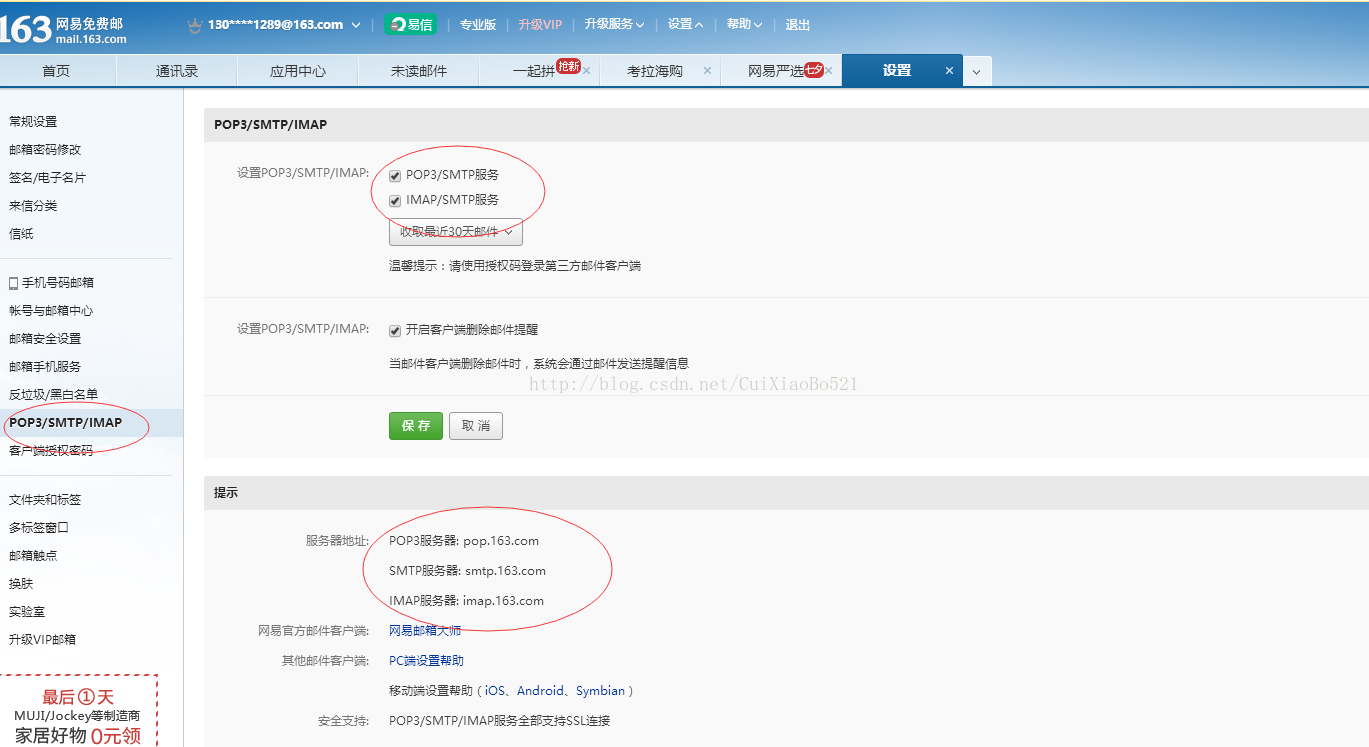Open 文件夹和标签 in sidebar

pos(45,500)
